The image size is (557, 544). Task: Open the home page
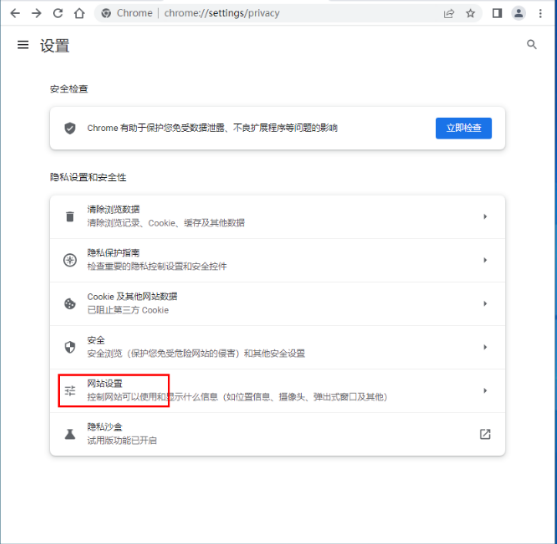[79, 14]
